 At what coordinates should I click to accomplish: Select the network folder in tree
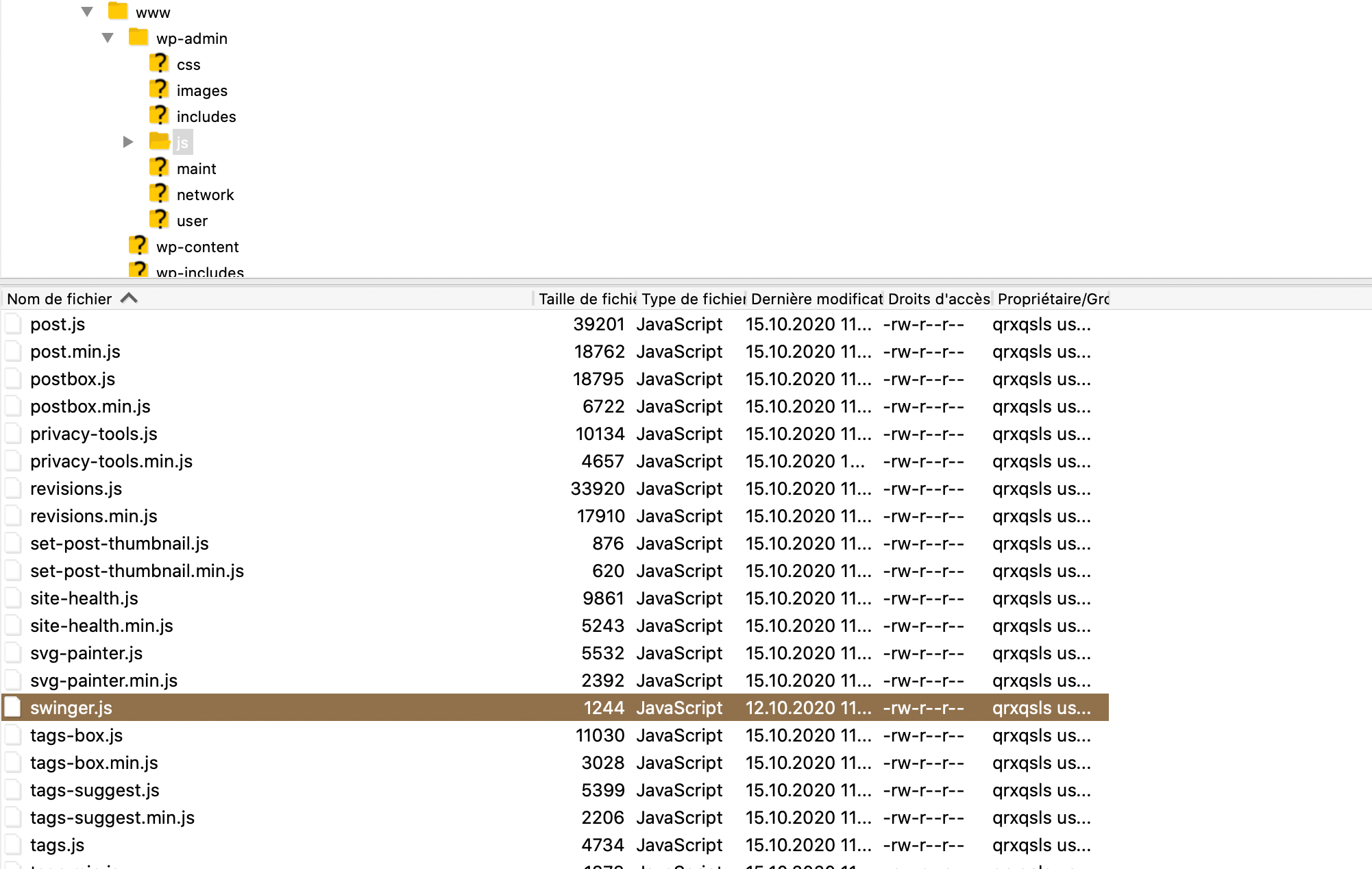click(205, 195)
